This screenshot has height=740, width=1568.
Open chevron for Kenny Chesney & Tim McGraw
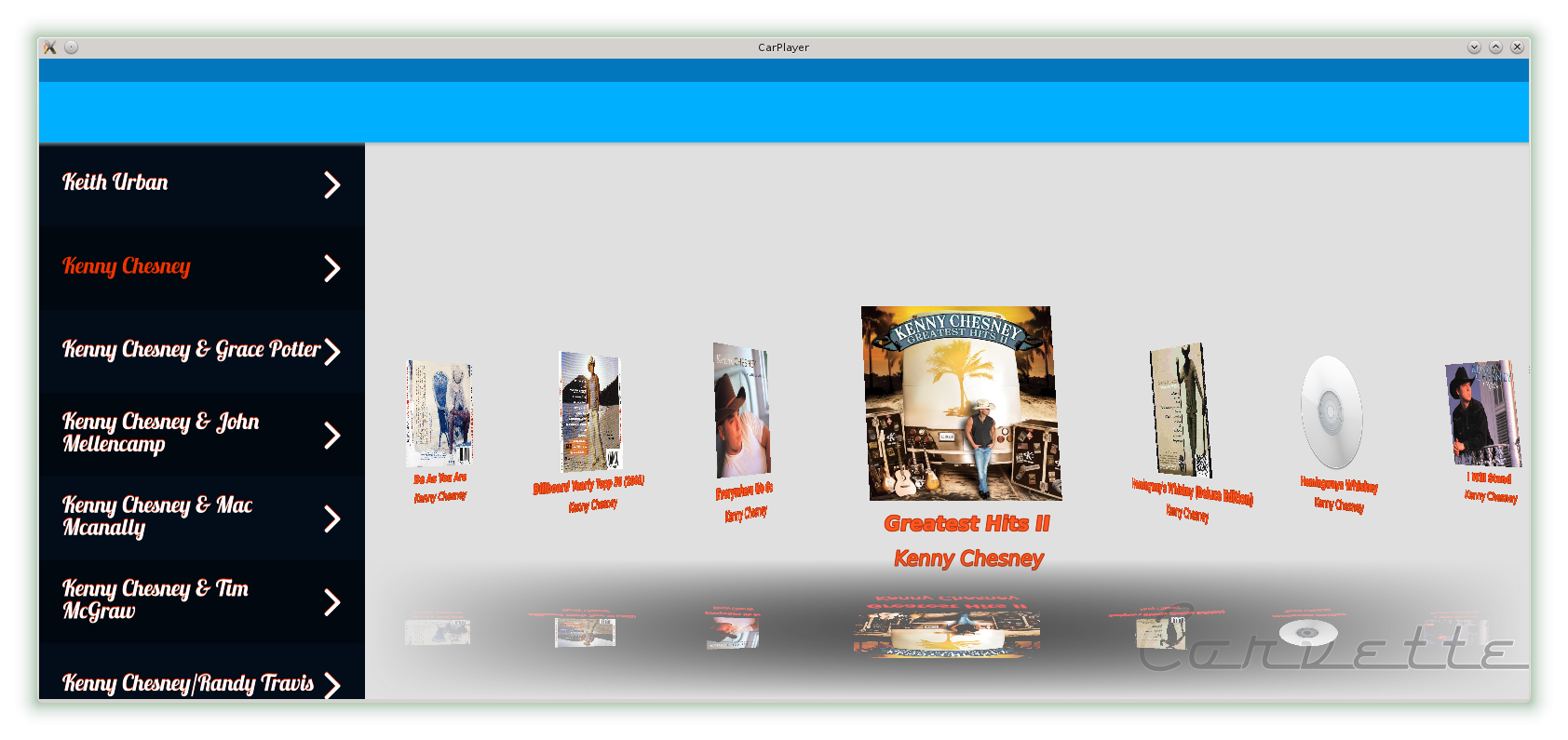332,602
